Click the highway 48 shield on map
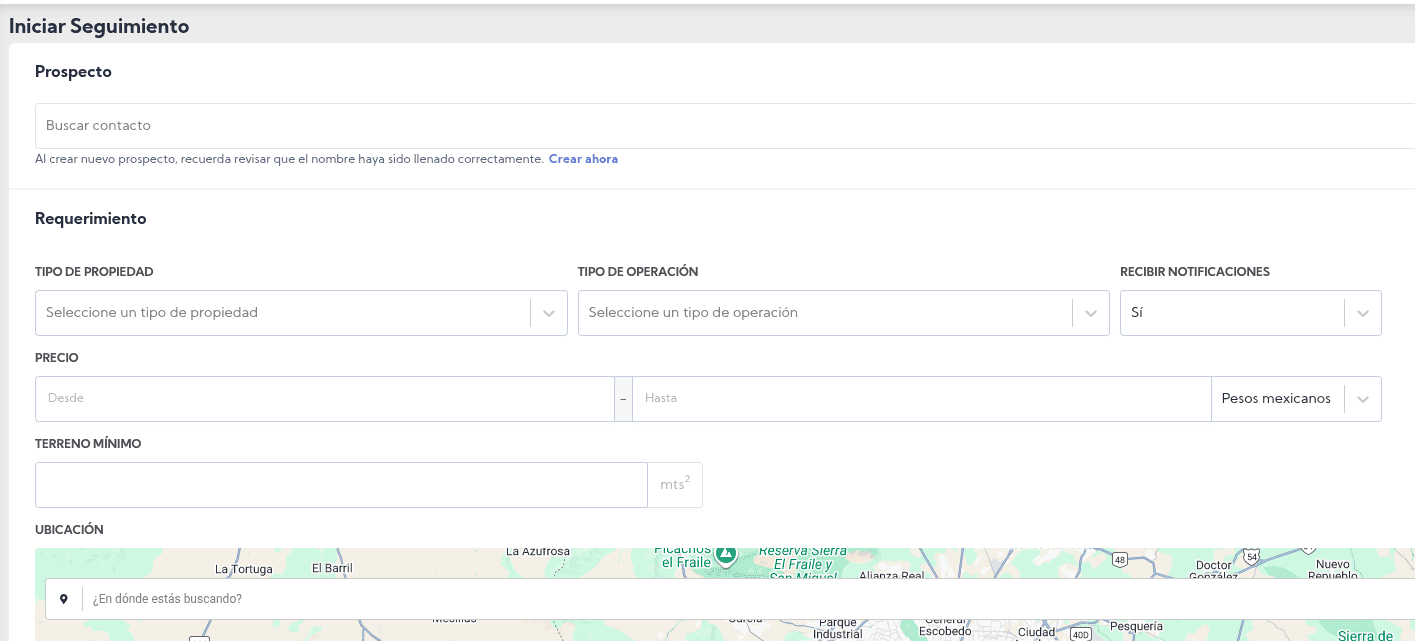Viewport: 1415px width, 641px height. pos(1119,559)
